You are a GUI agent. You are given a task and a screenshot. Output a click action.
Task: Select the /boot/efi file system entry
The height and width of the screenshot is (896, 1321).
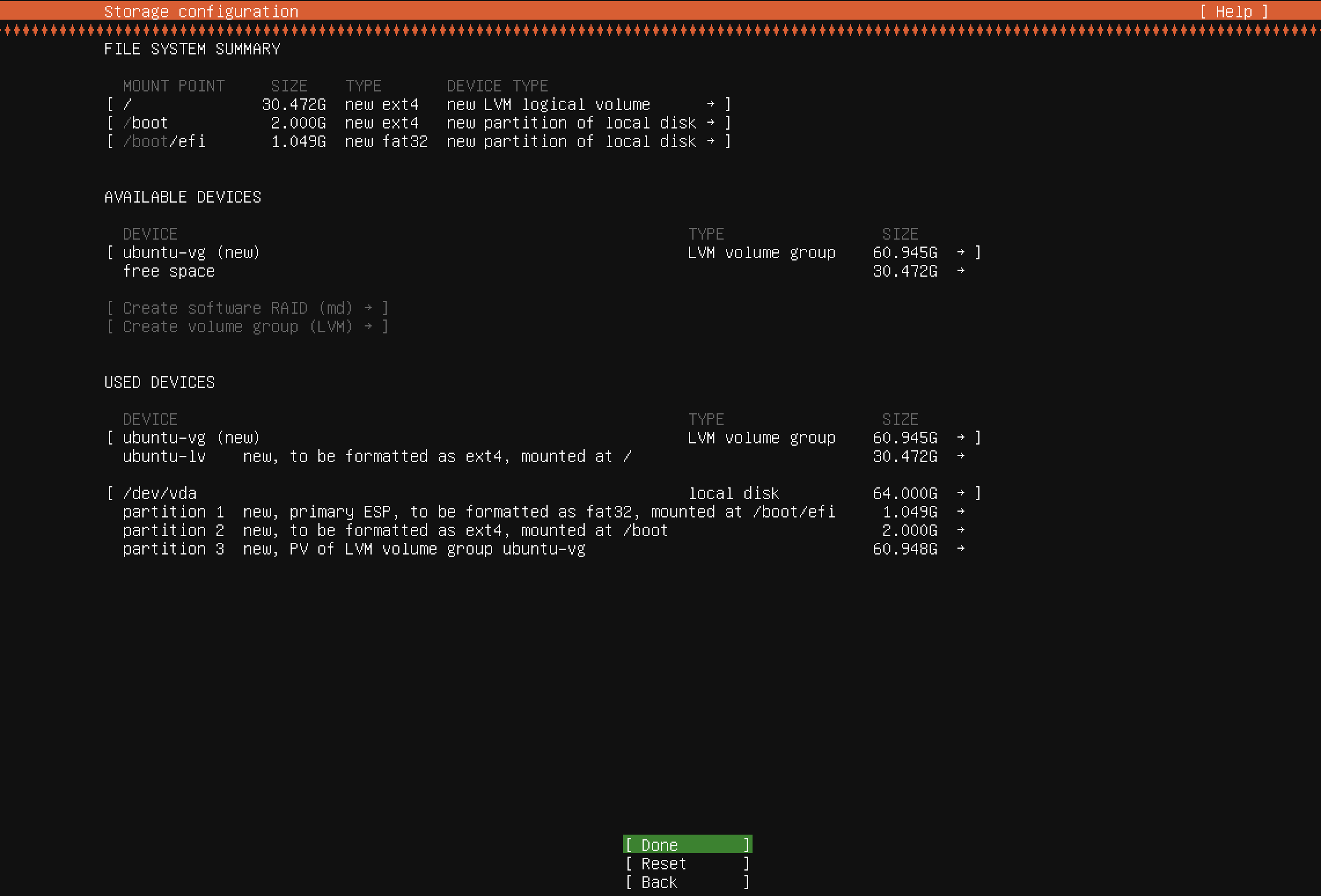click(x=164, y=141)
